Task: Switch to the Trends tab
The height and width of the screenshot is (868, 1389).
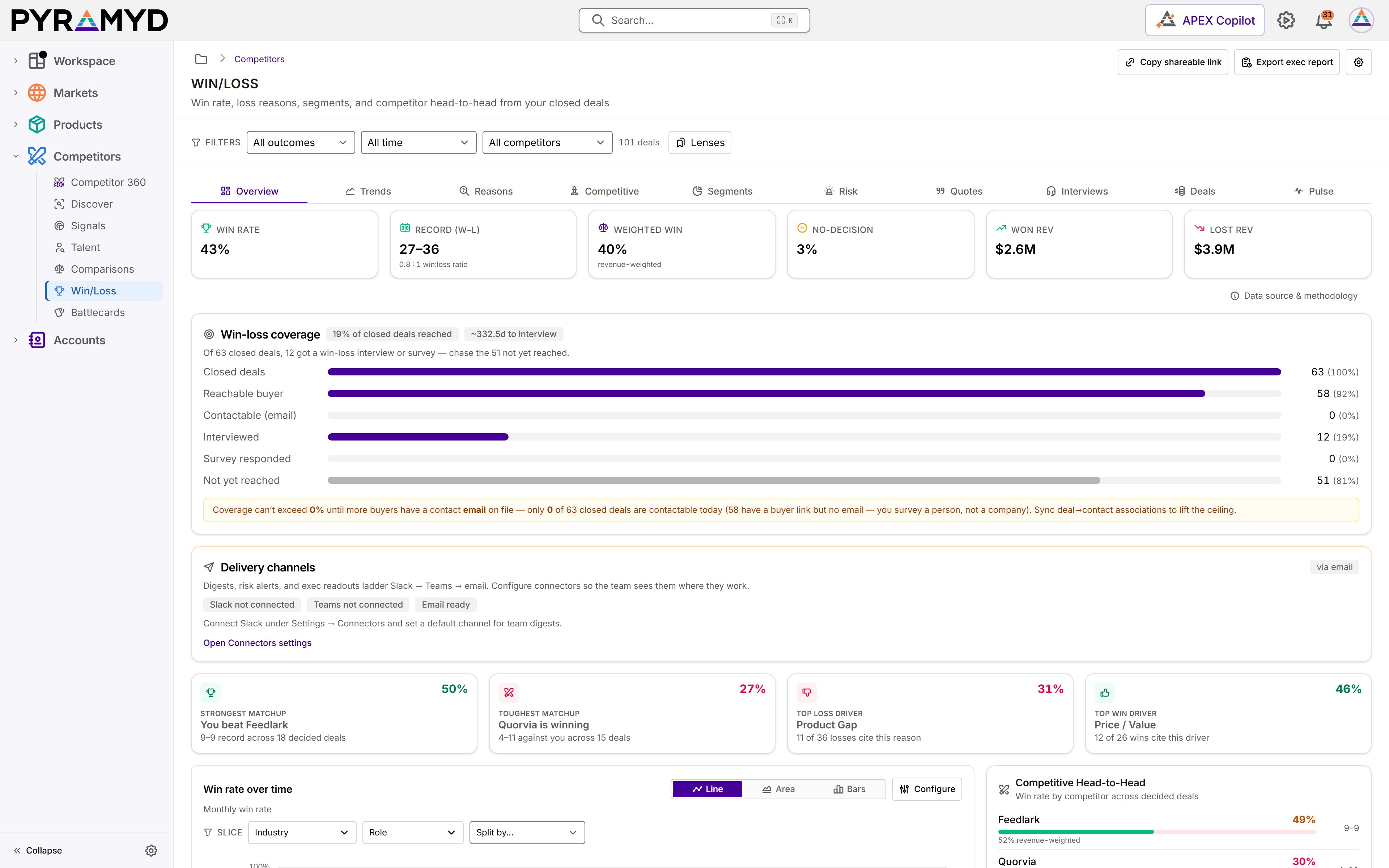Action: click(368, 191)
